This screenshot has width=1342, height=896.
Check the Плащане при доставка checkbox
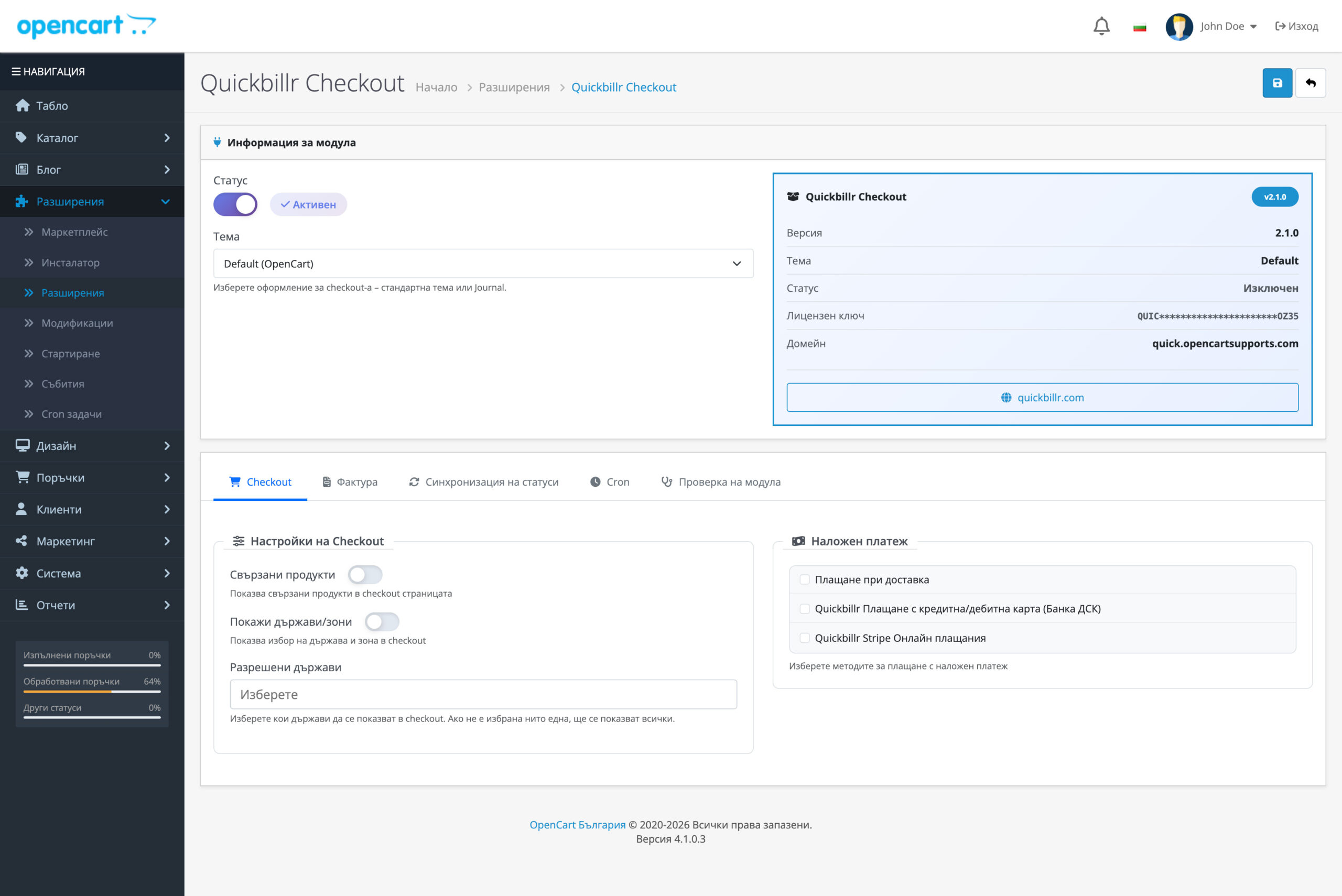coord(804,580)
